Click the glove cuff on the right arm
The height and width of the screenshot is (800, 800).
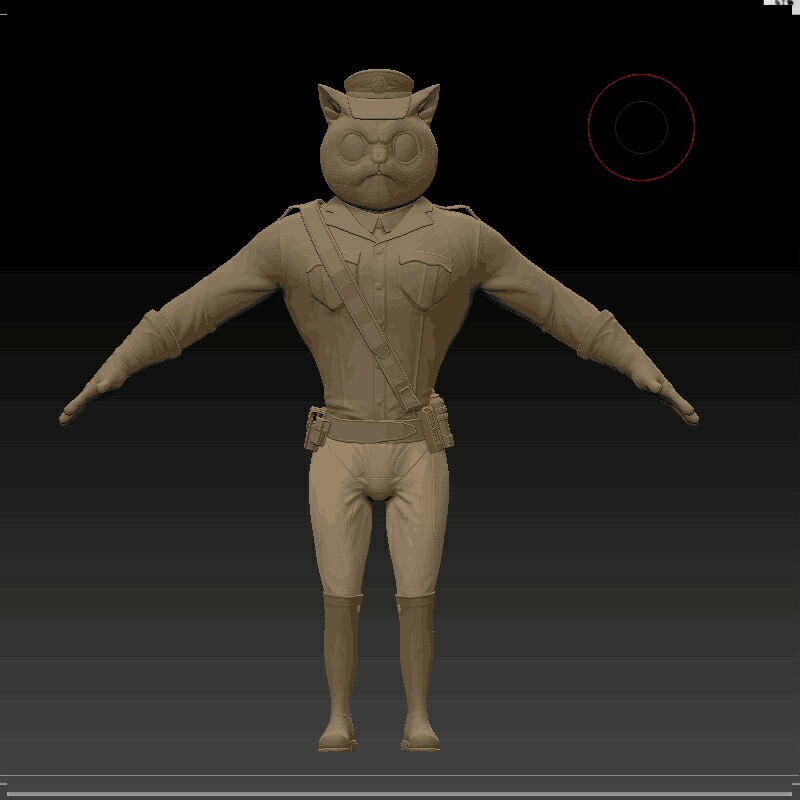(x=598, y=335)
